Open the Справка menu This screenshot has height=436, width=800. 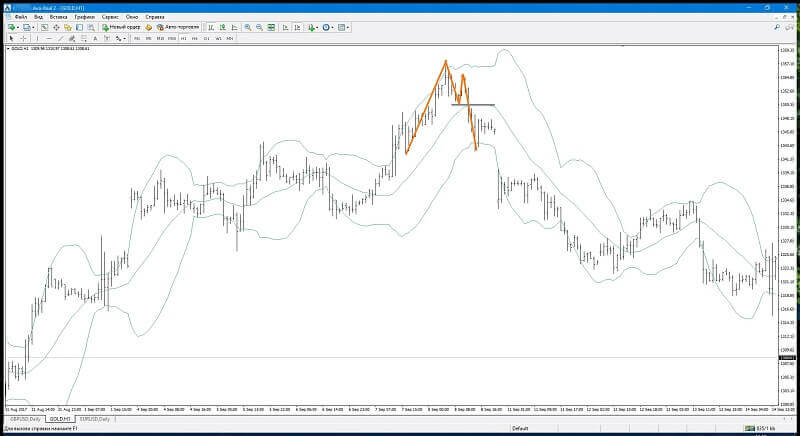(155, 17)
